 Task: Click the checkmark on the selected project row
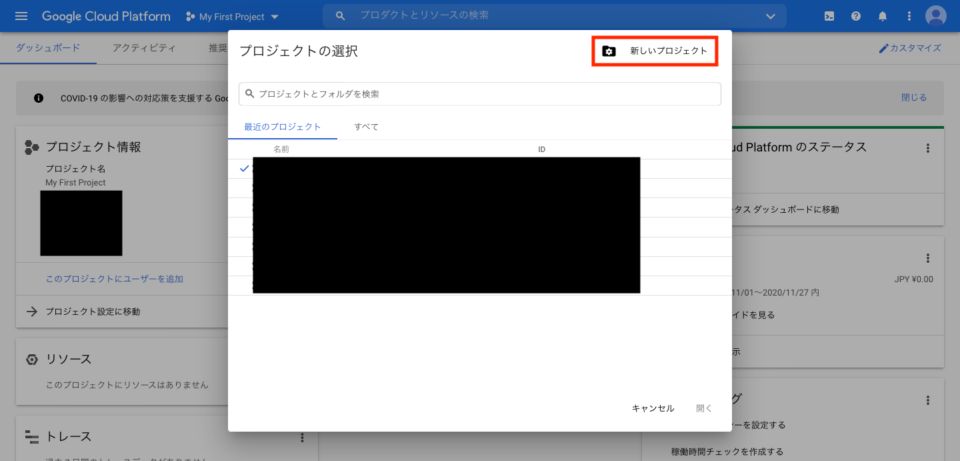pyautogui.click(x=244, y=168)
